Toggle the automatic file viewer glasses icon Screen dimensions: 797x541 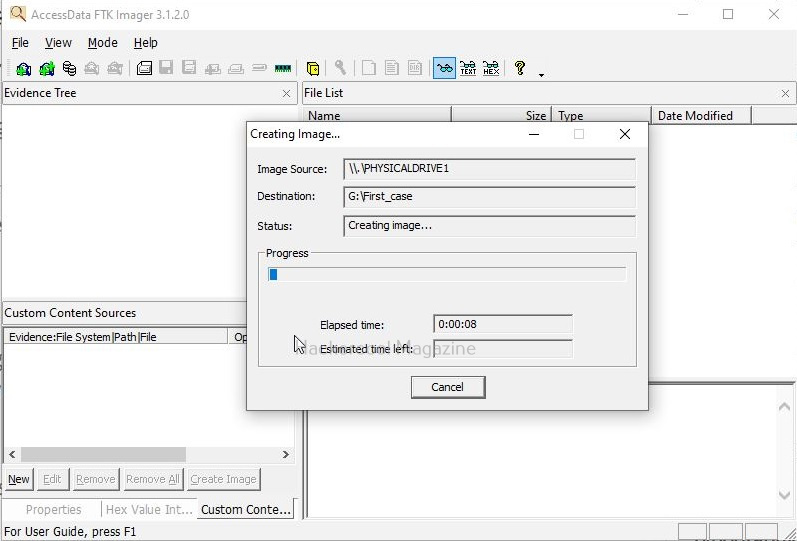tap(444, 68)
